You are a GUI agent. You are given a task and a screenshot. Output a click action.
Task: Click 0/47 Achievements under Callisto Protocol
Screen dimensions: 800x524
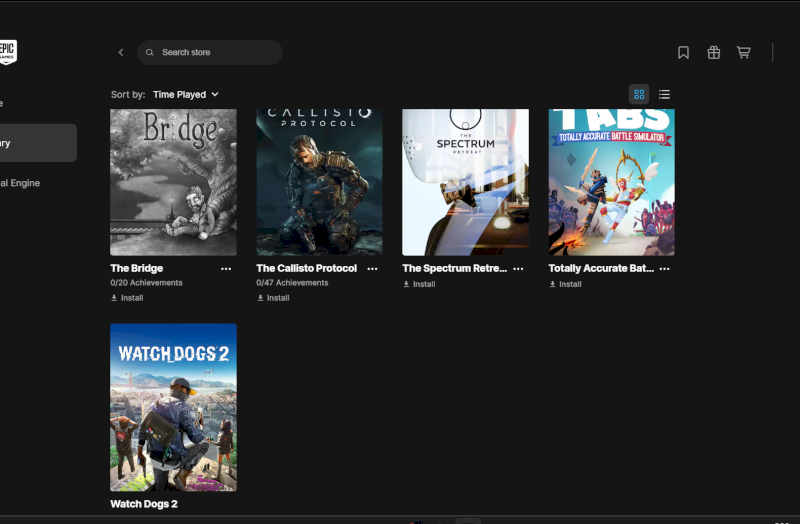[x=292, y=283]
